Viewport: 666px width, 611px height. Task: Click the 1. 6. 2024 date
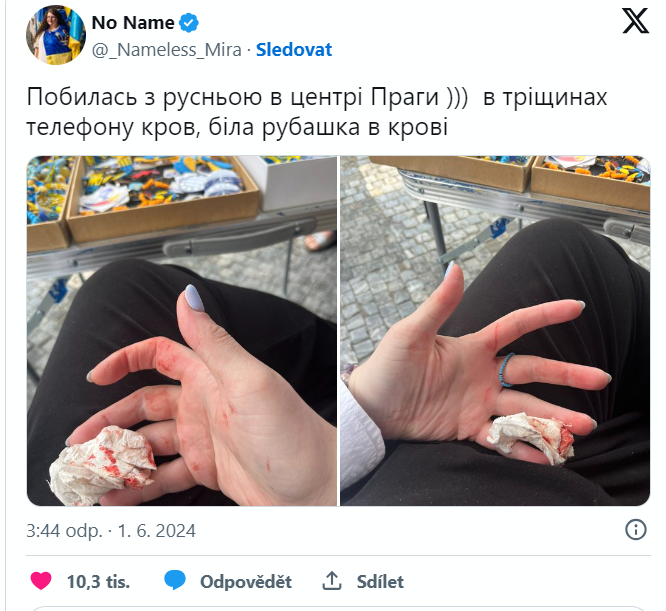156,531
